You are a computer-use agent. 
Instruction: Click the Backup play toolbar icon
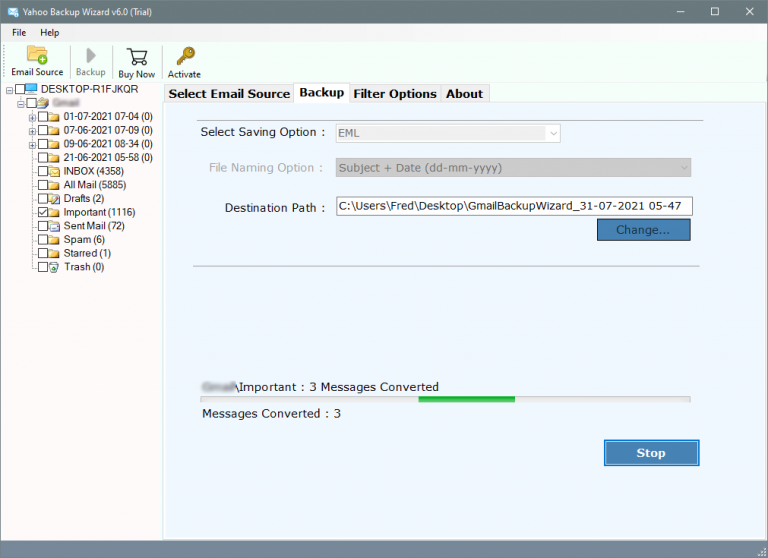click(x=91, y=55)
